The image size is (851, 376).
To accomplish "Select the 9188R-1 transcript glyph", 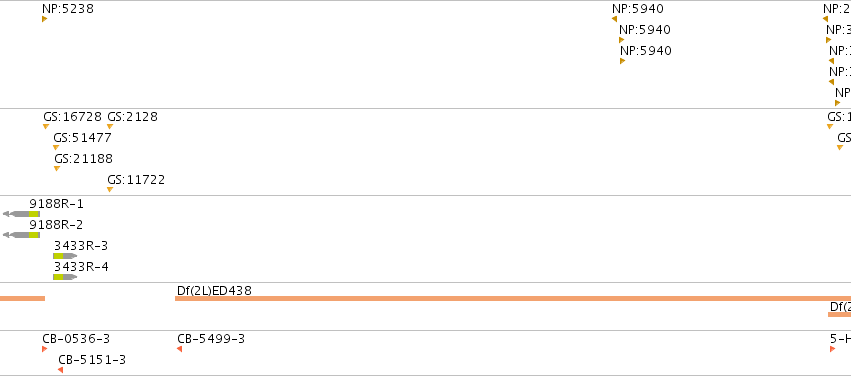I will pyautogui.click(x=21, y=214).
